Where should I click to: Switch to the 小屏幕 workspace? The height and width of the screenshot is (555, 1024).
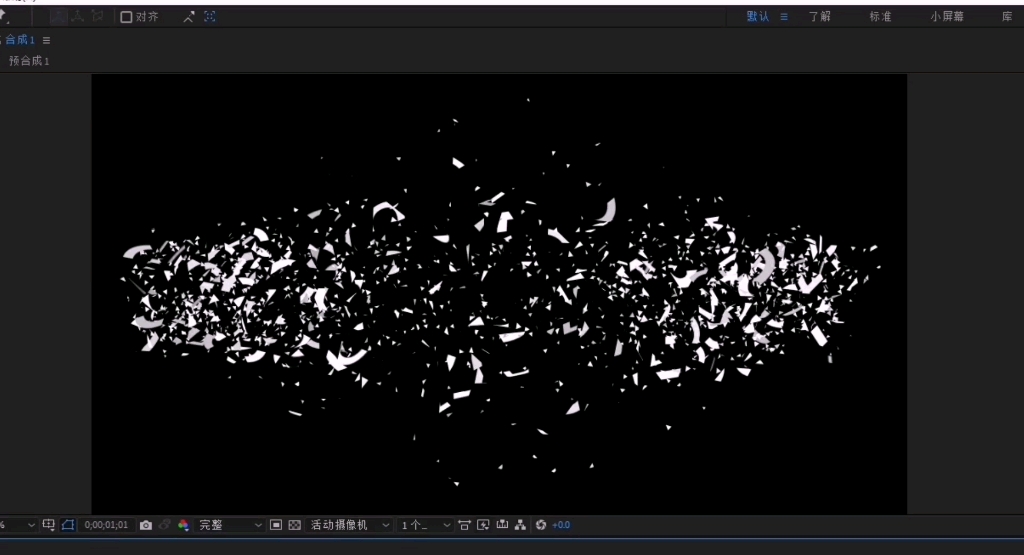[947, 16]
